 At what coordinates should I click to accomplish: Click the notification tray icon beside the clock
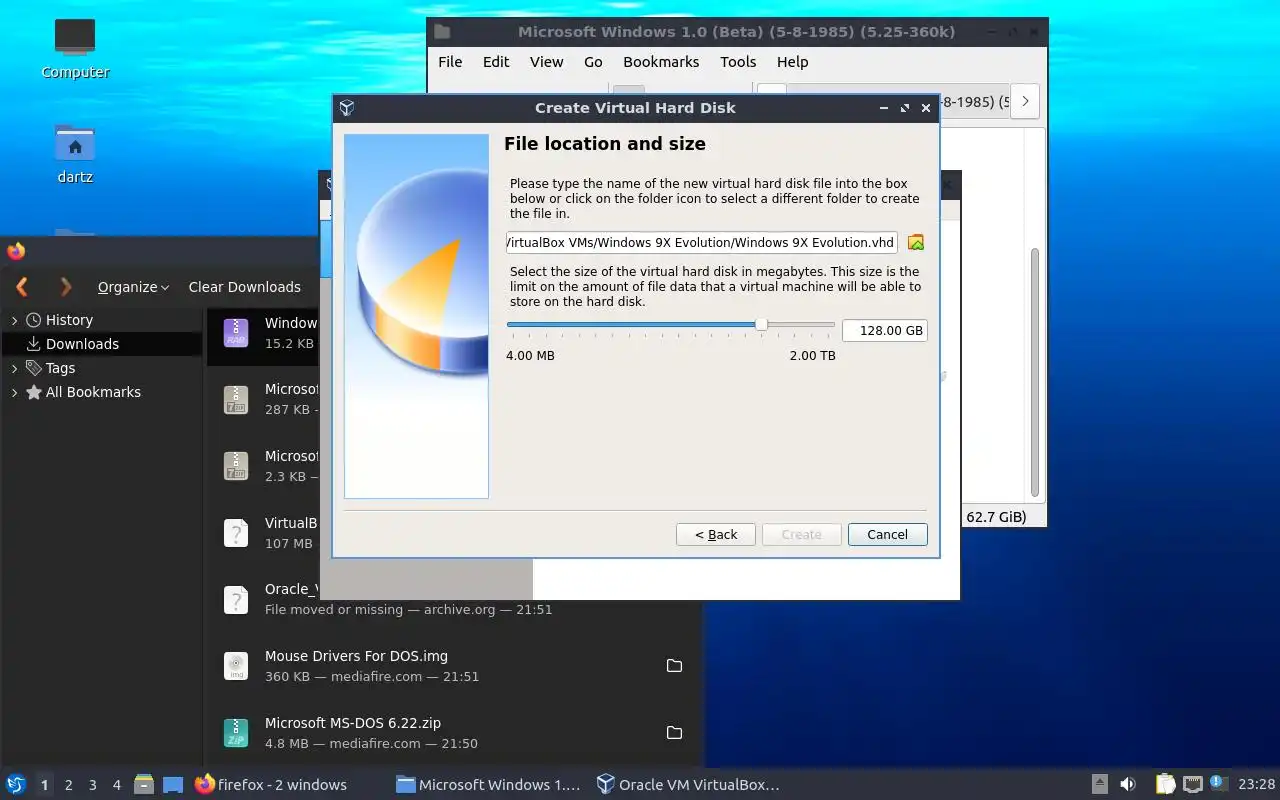click(1218, 783)
